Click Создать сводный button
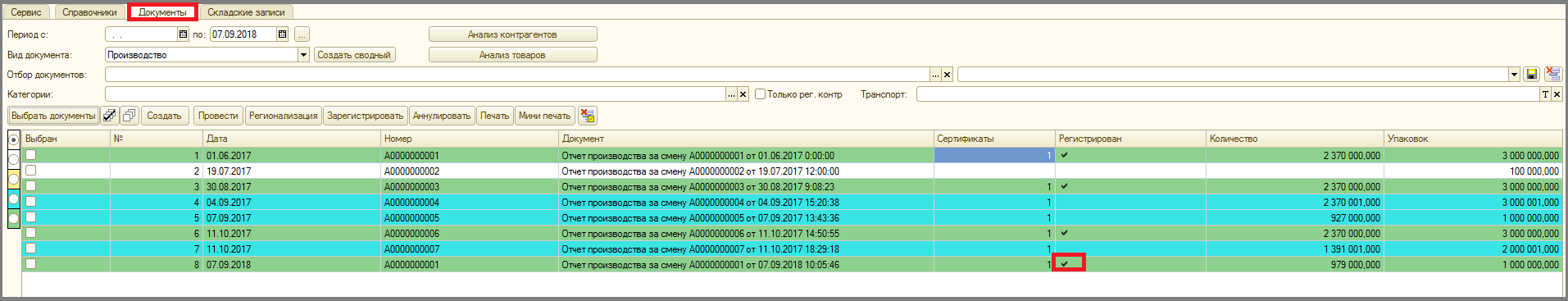The width and height of the screenshot is (1568, 301). (x=354, y=55)
